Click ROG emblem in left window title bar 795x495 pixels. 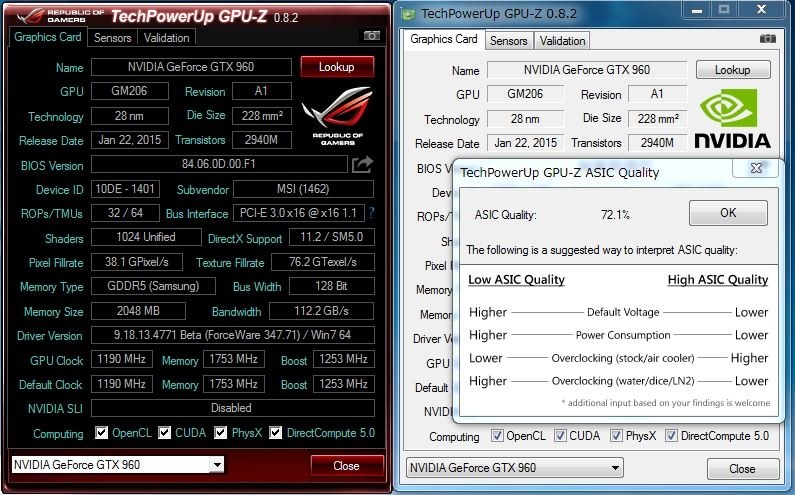[30, 16]
